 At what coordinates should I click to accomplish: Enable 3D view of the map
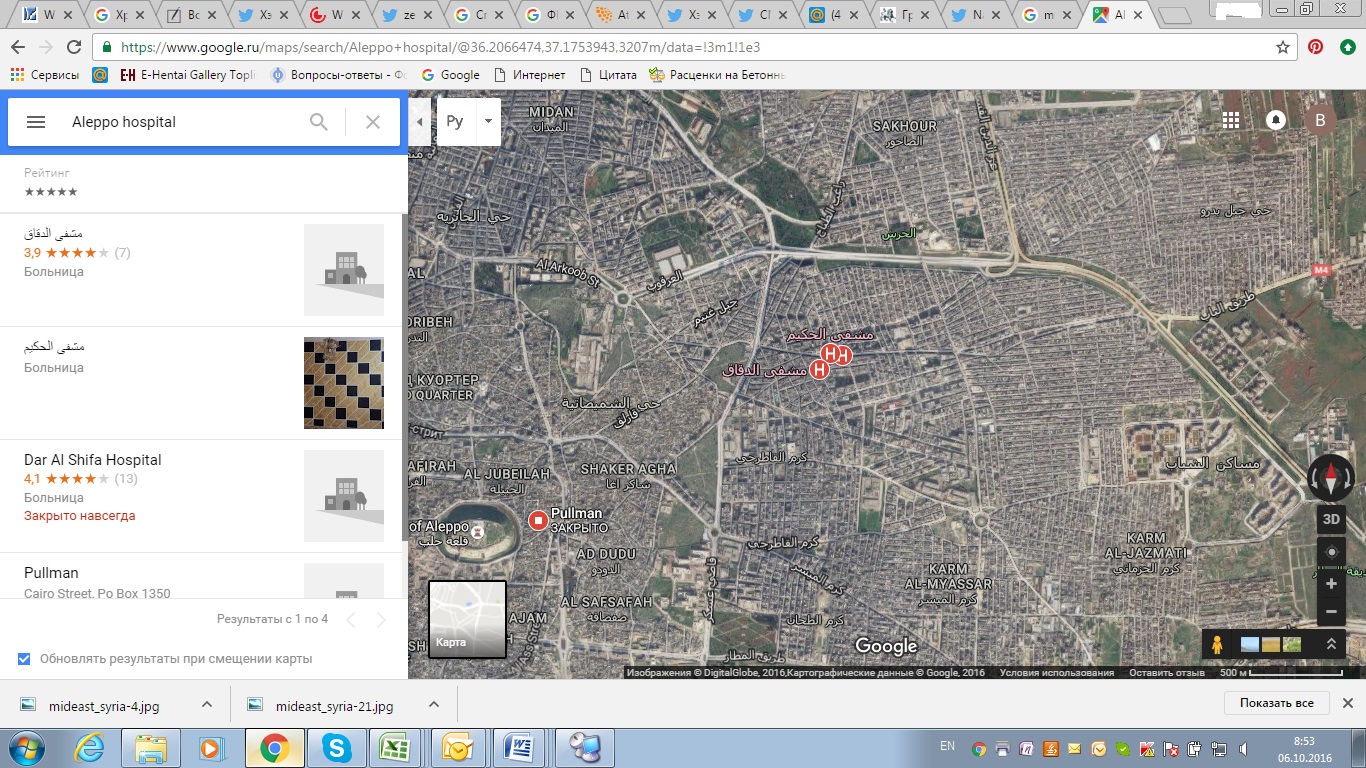[1331, 519]
